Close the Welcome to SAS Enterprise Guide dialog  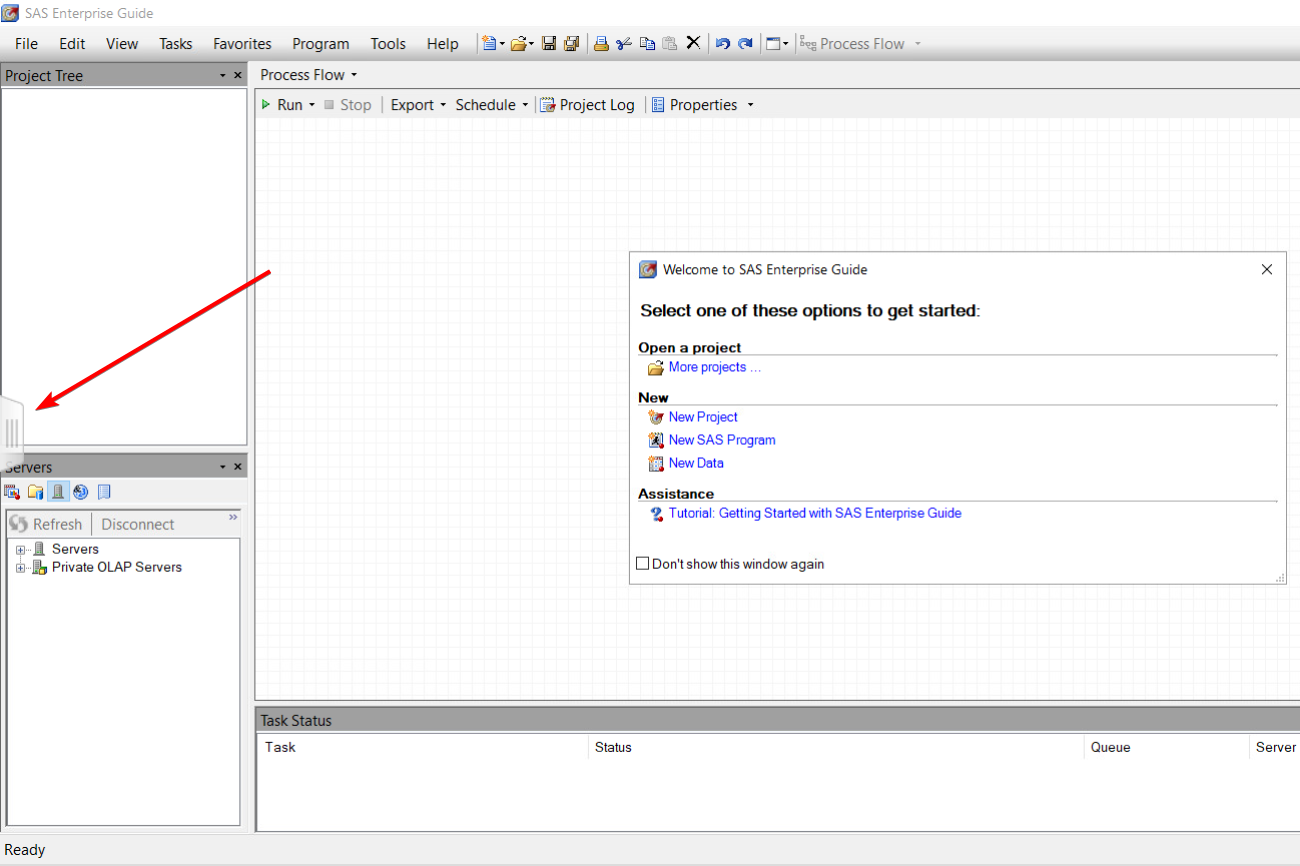point(1267,269)
